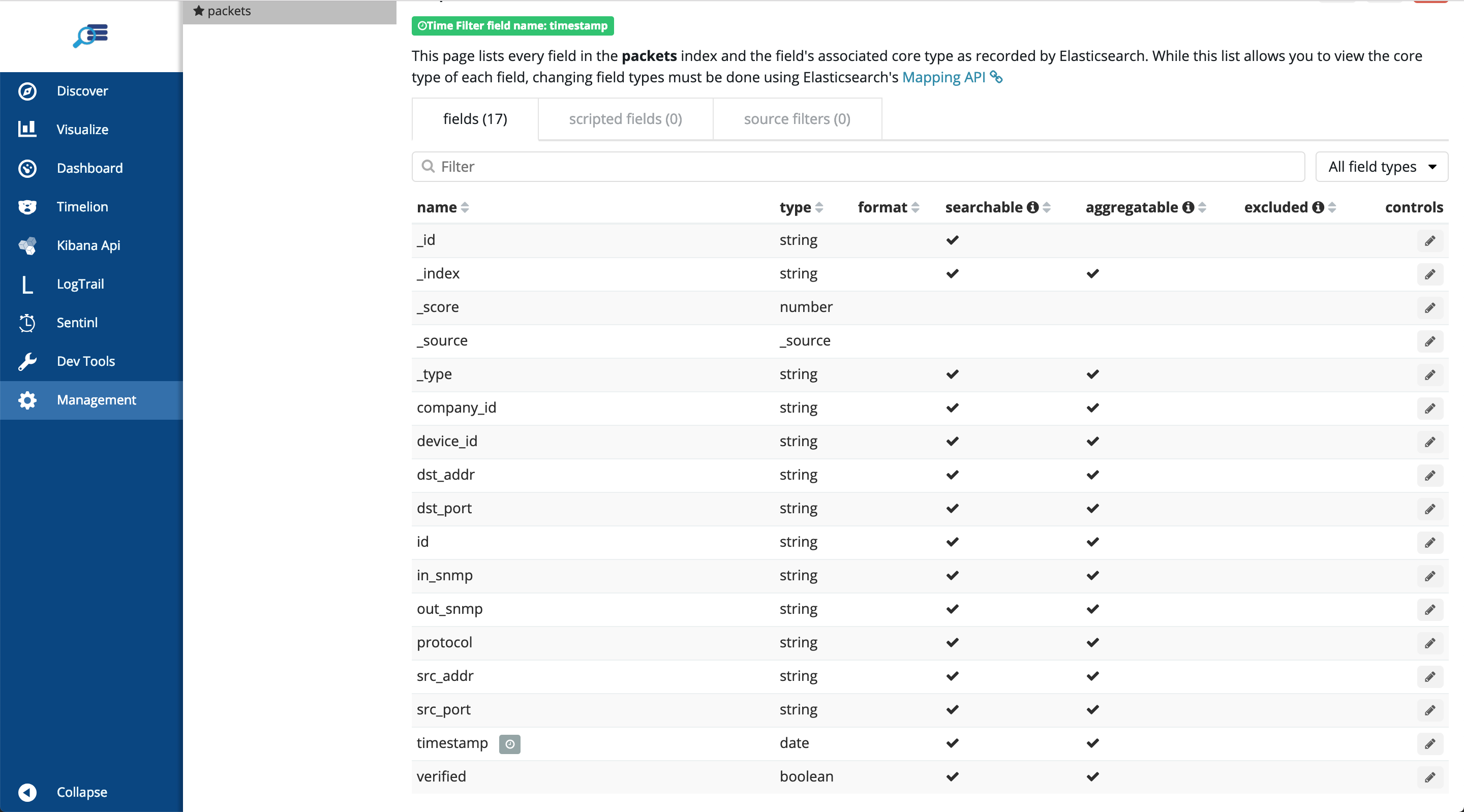The width and height of the screenshot is (1464, 812).
Task: Open the Mapping API link
Action: 943,77
